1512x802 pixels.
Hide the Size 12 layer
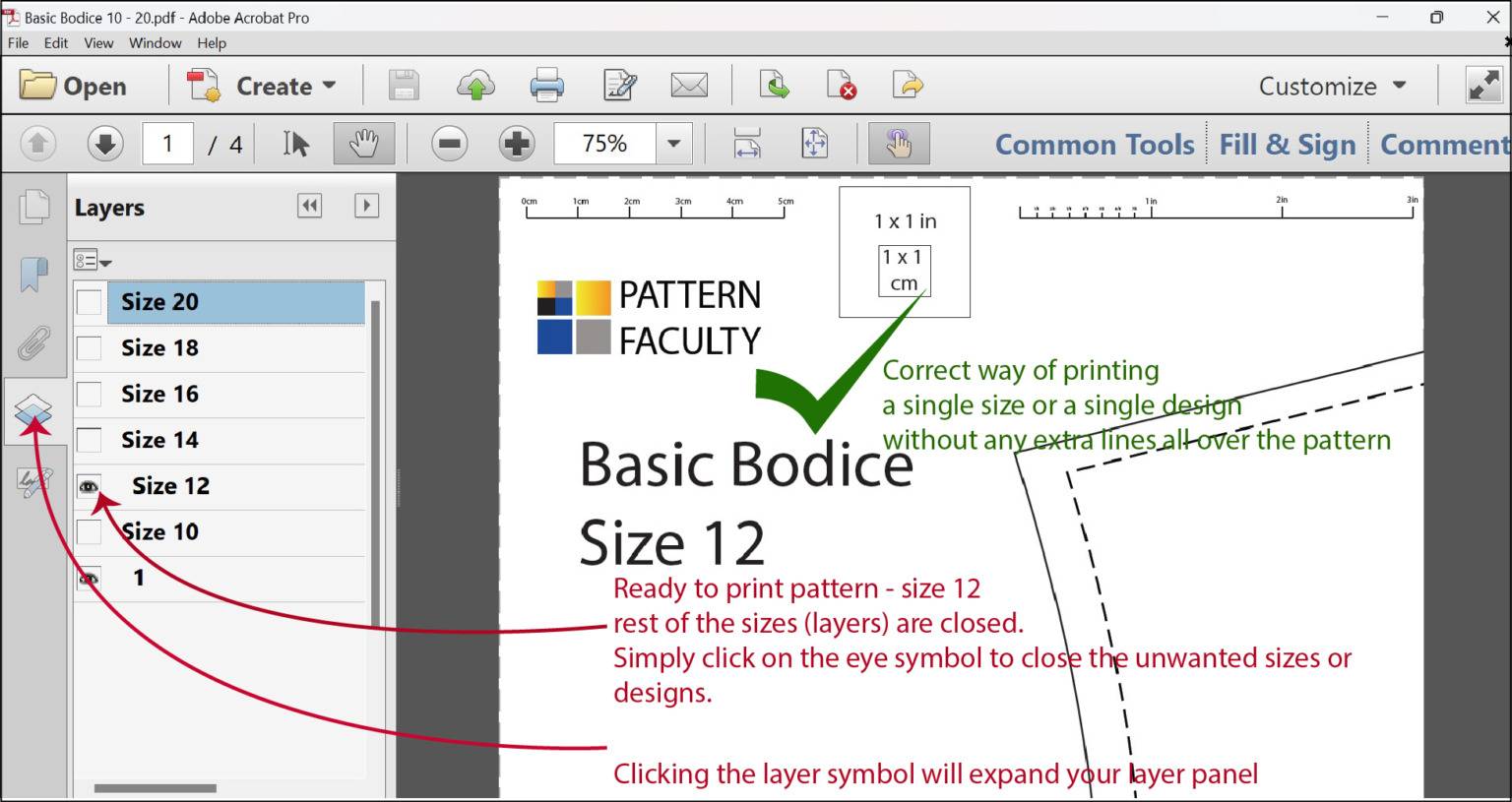pyautogui.click(x=89, y=486)
